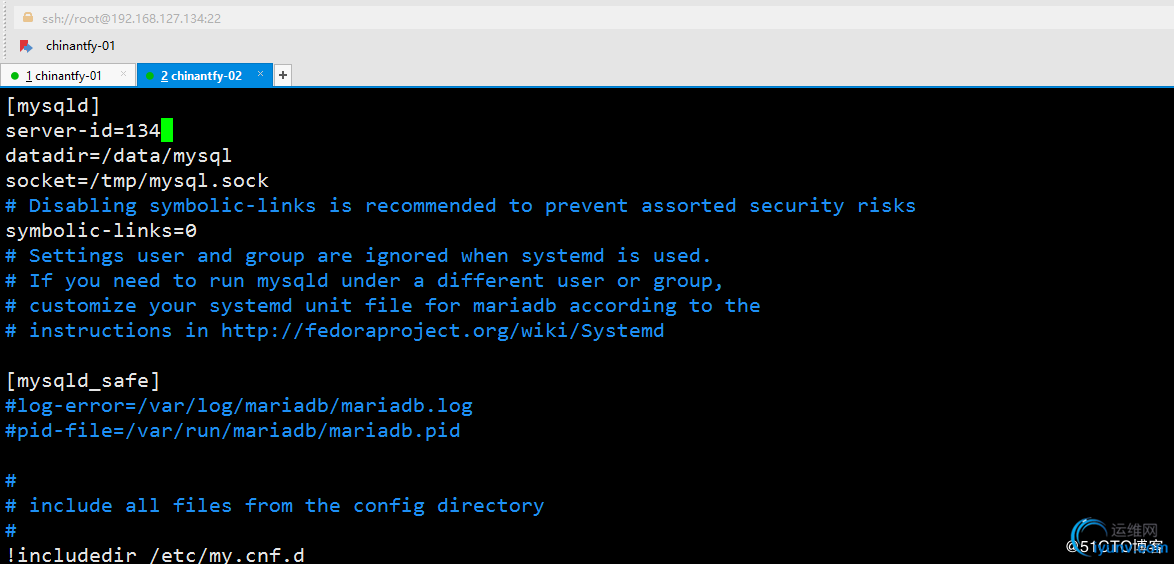This screenshot has width=1174, height=564.
Task: Place cursor on datadir=/data/mysql line
Action: tap(118, 156)
